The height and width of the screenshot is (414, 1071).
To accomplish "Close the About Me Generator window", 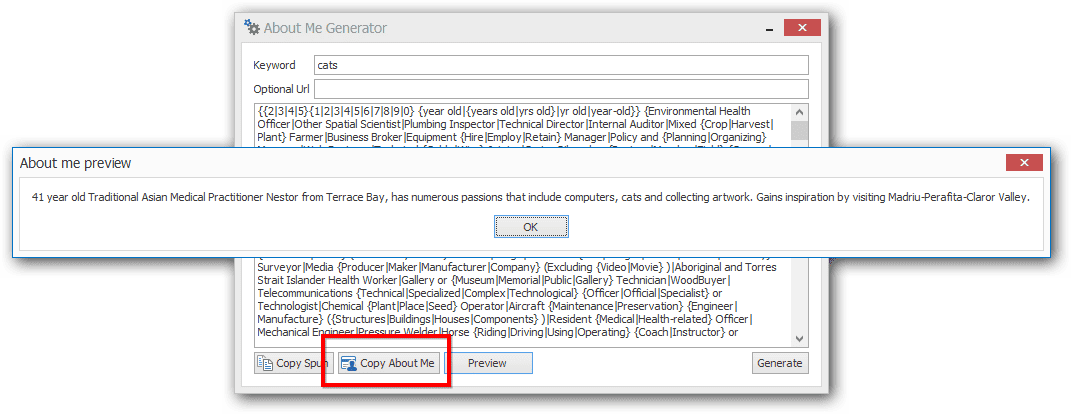I will 802,28.
